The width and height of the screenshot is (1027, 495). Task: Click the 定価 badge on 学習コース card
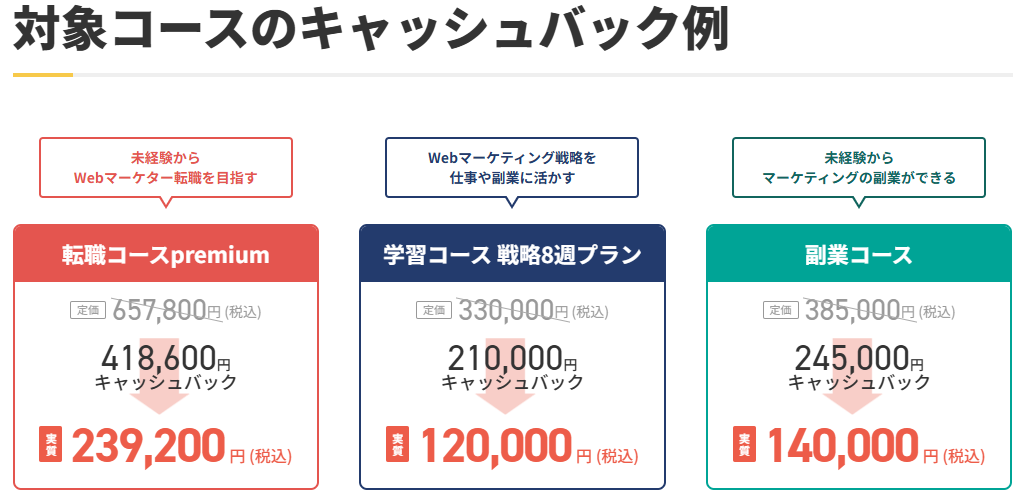click(x=434, y=310)
